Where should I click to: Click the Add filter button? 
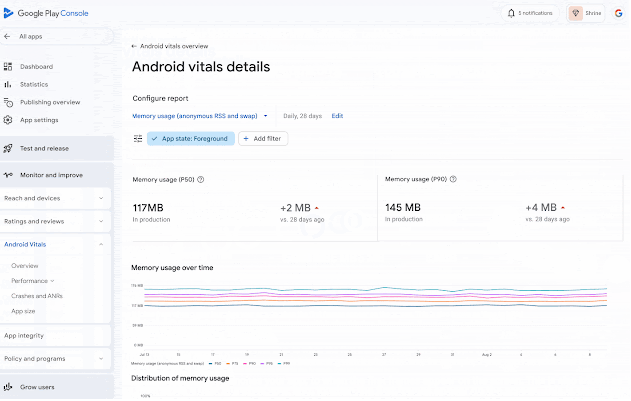pos(263,138)
